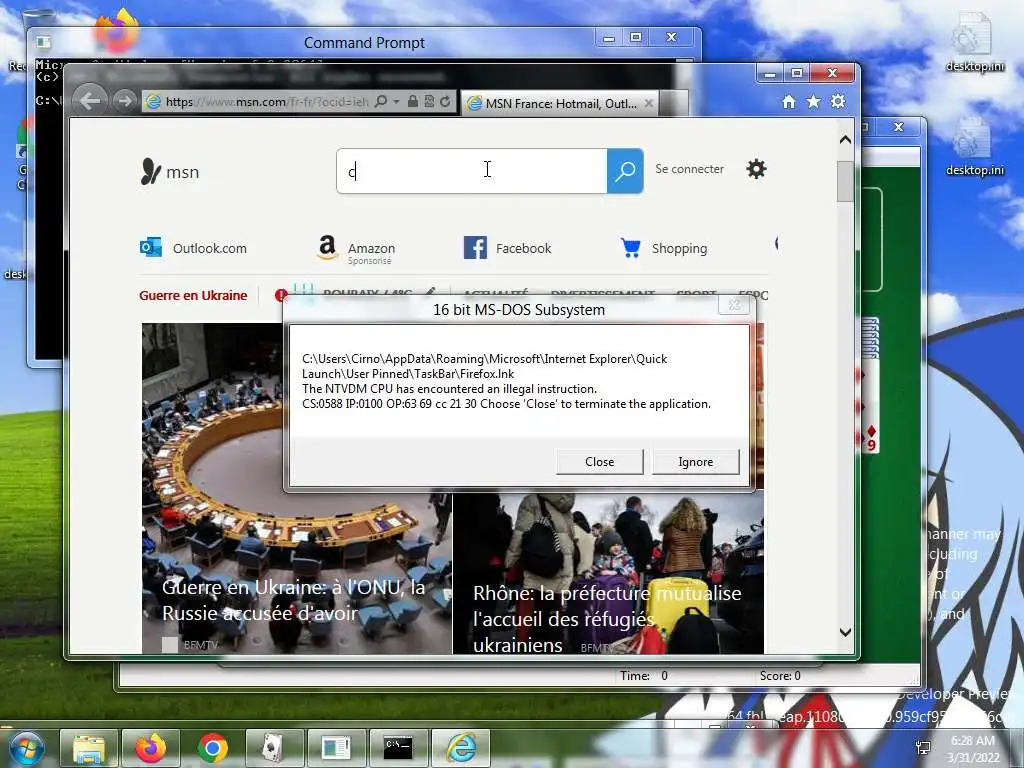Click the Score: 0 status in Solitaire window
Image resolution: width=1024 pixels, height=768 pixels.
[x=780, y=676]
